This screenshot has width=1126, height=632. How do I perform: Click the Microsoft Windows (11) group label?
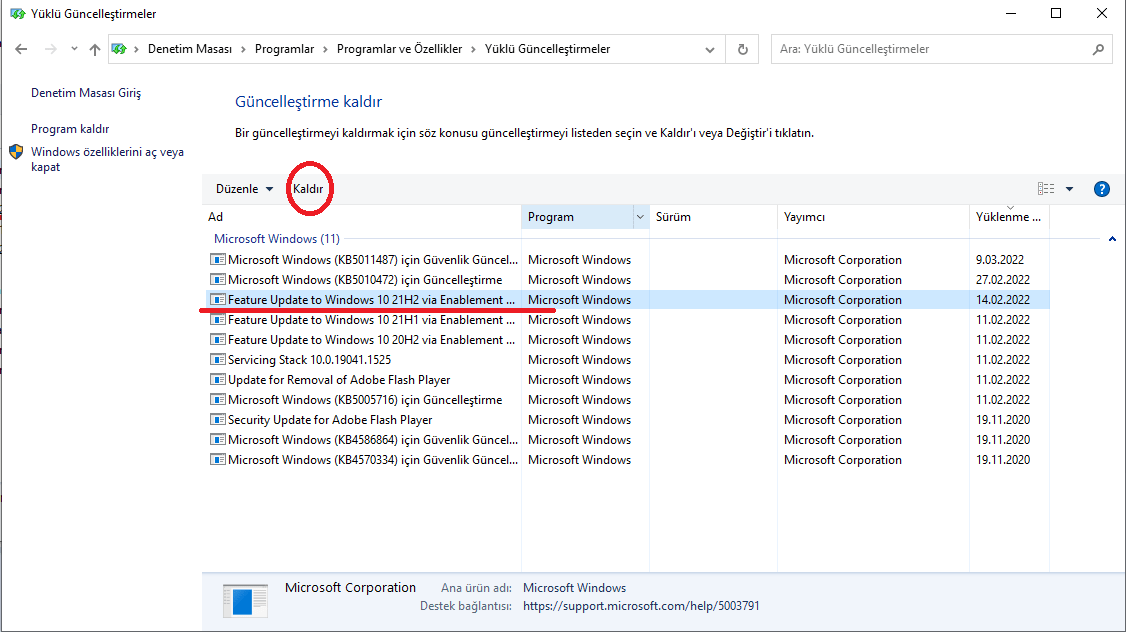[x=276, y=238]
